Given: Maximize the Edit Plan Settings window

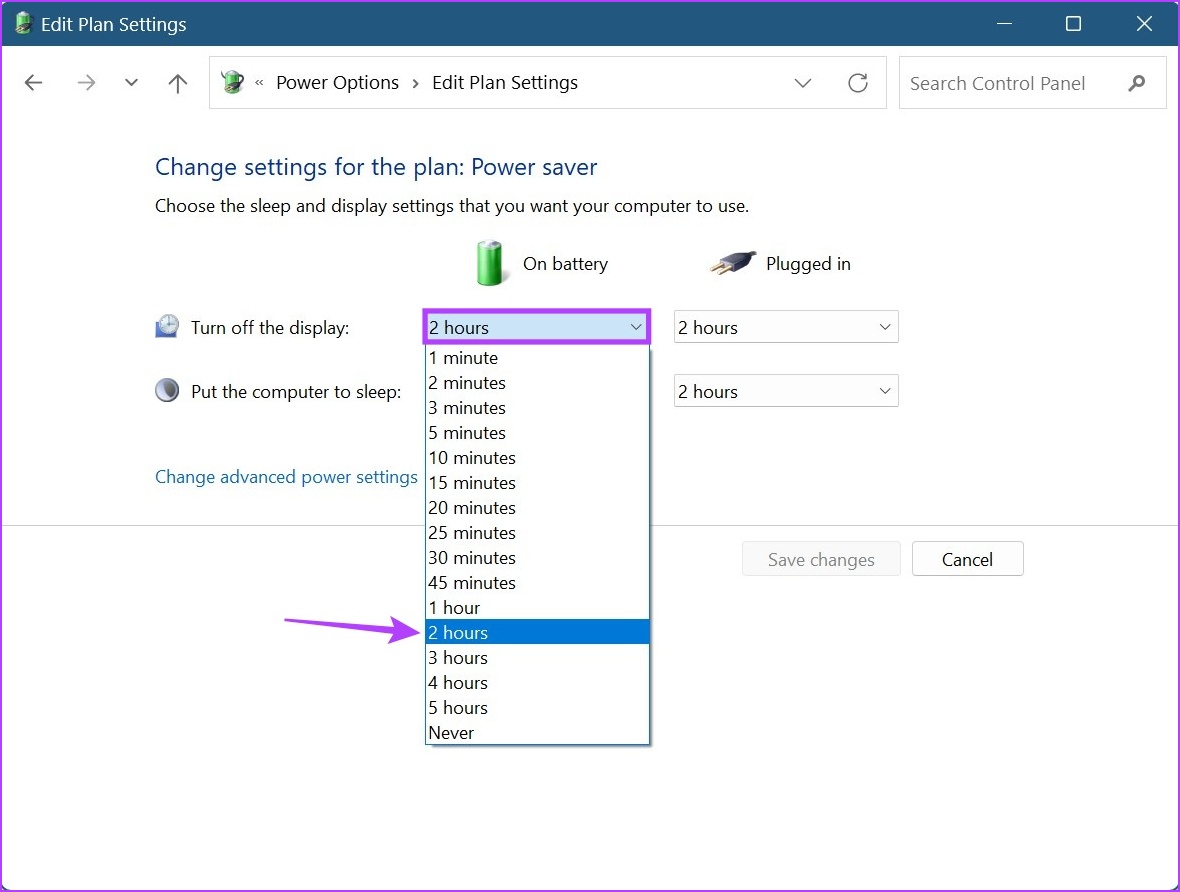Looking at the screenshot, I should pos(1074,24).
